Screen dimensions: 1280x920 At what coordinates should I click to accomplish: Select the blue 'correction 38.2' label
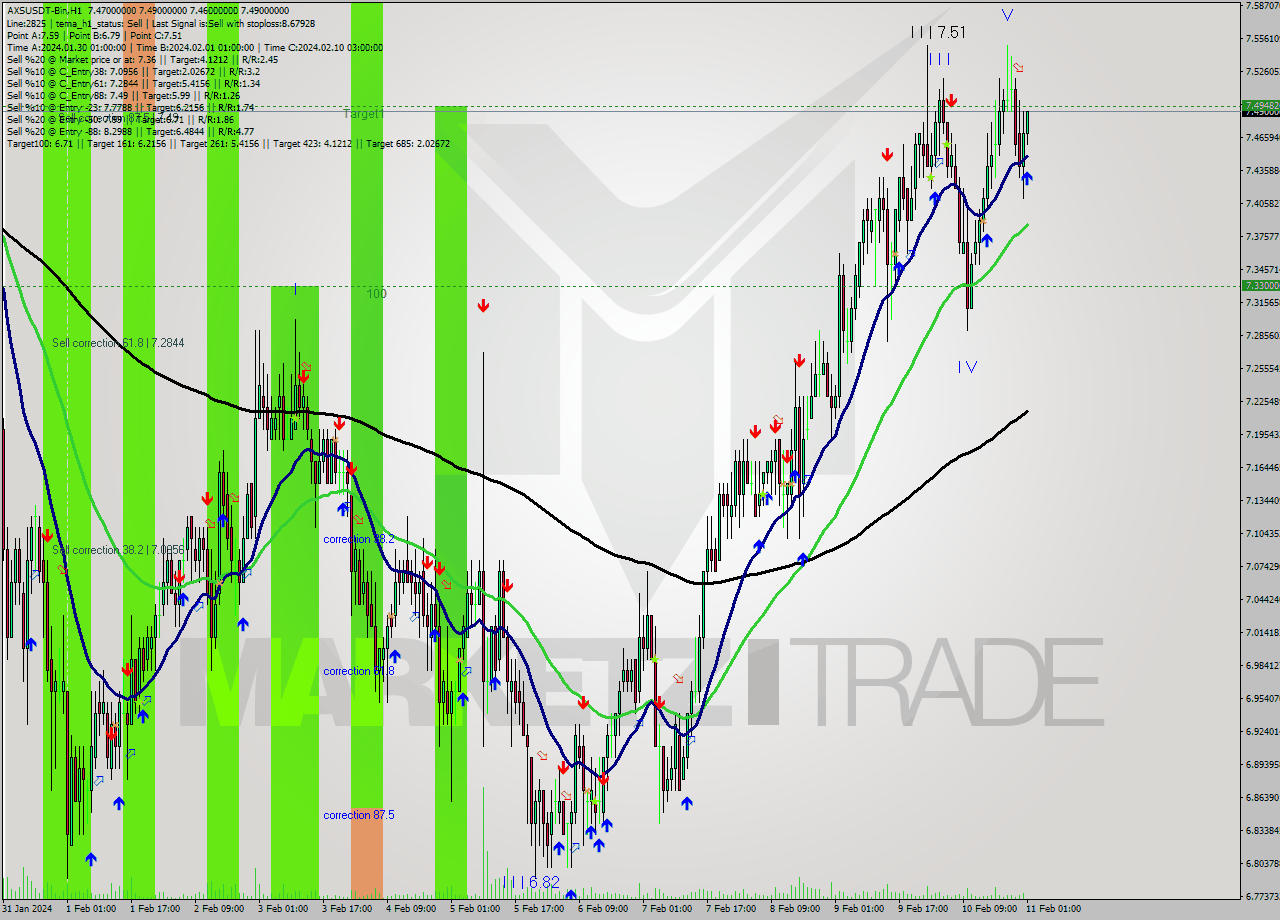point(359,538)
